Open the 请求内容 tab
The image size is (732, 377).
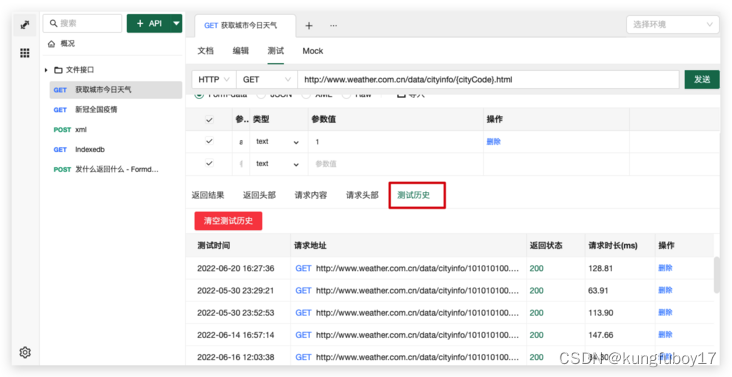(x=310, y=195)
